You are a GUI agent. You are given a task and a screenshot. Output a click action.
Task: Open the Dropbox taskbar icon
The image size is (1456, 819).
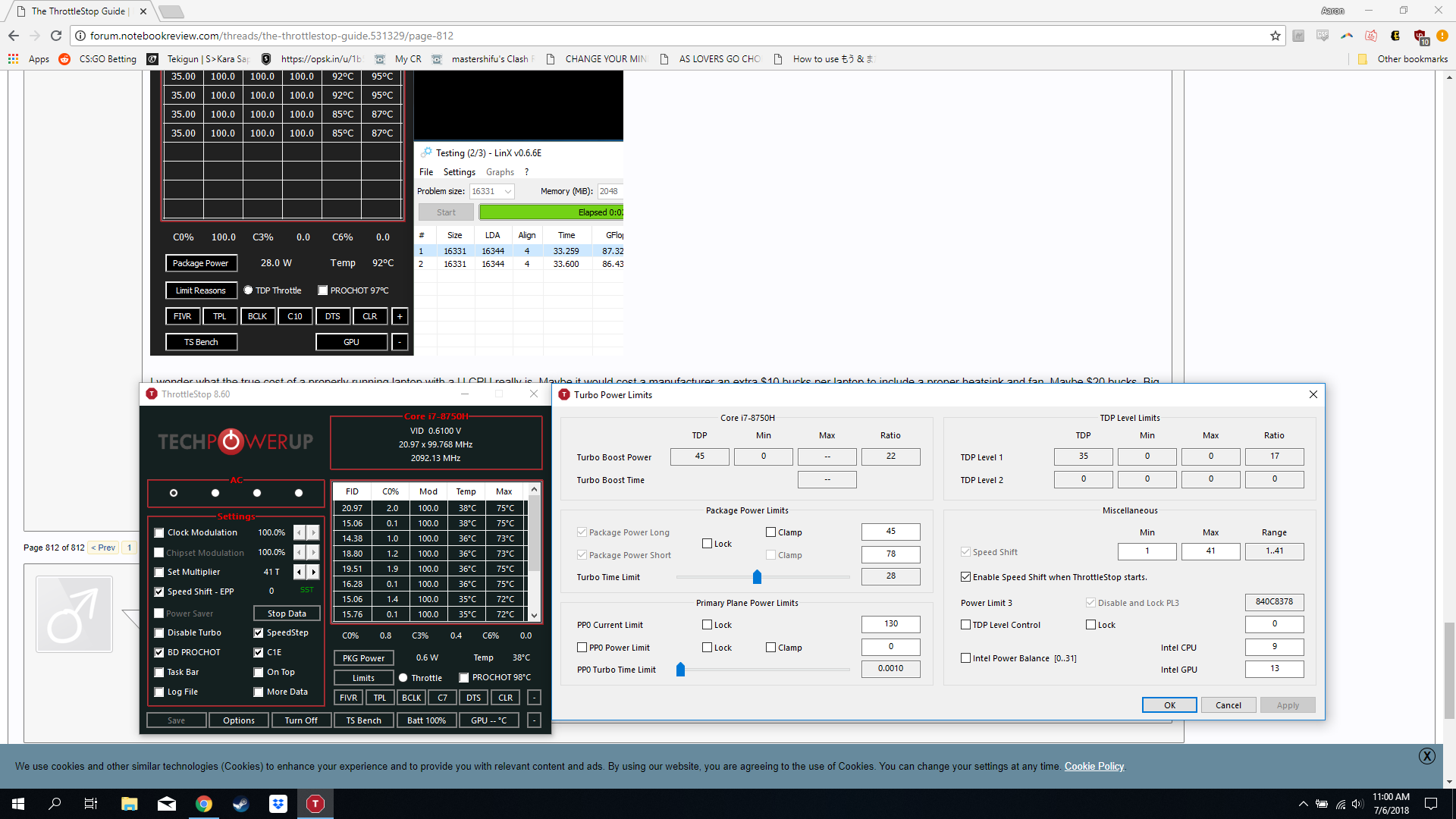click(278, 804)
